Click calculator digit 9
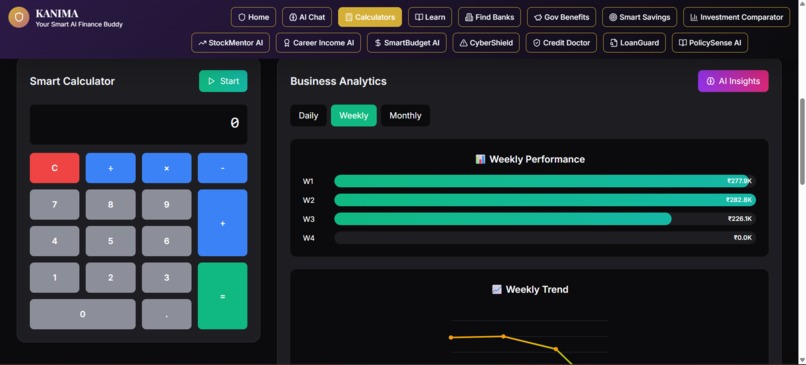This screenshot has width=806, height=365. (x=167, y=205)
